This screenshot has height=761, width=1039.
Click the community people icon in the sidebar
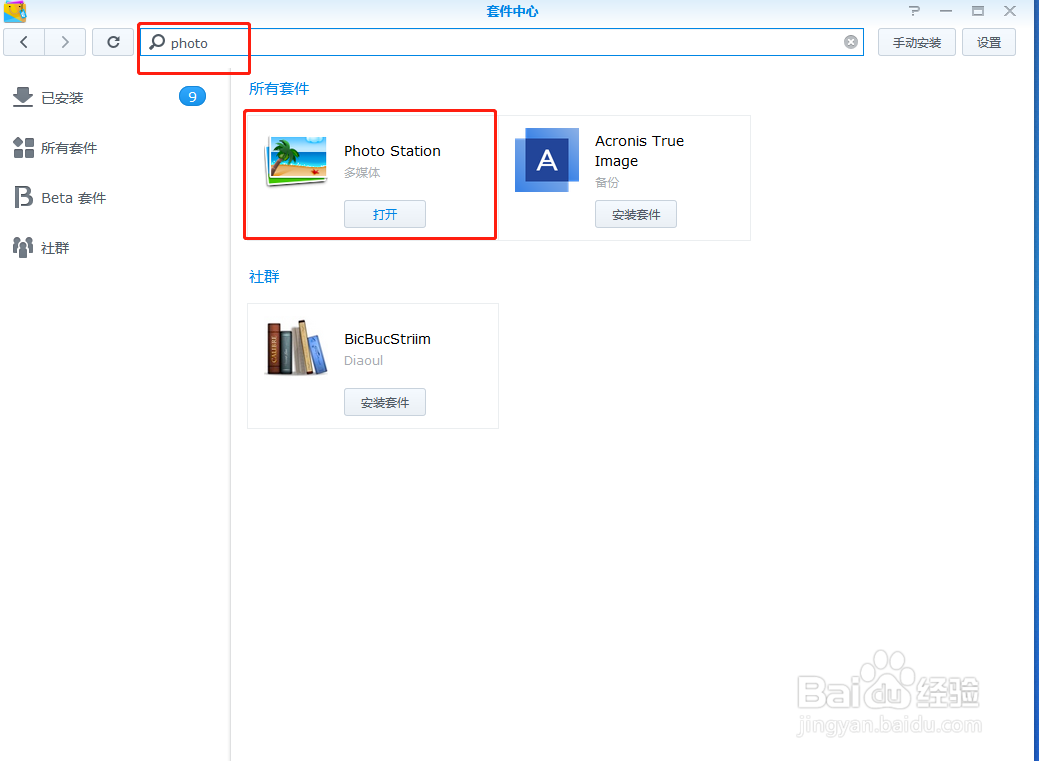click(23, 248)
